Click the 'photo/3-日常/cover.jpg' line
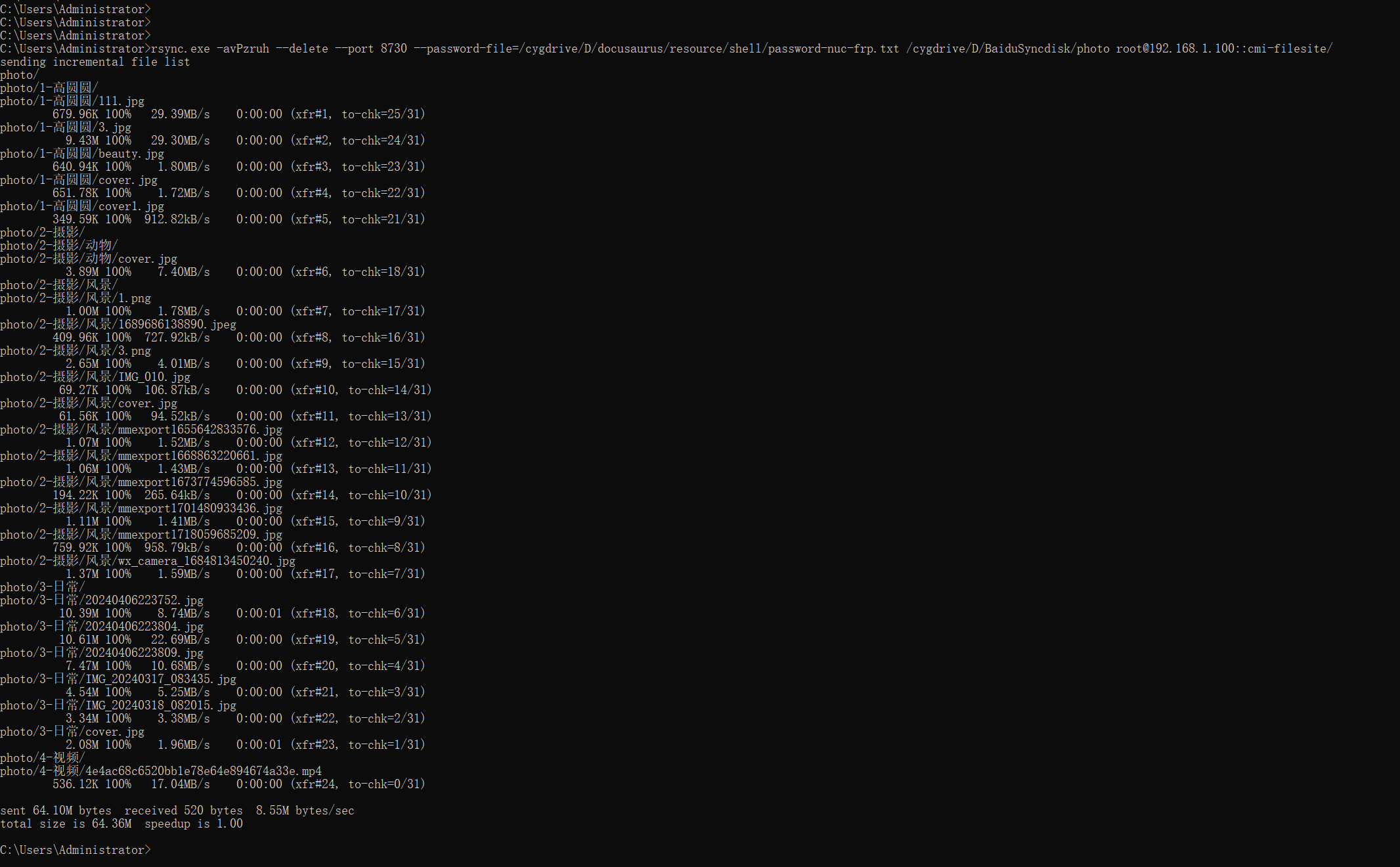This screenshot has width=1400, height=867. pos(72,732)
